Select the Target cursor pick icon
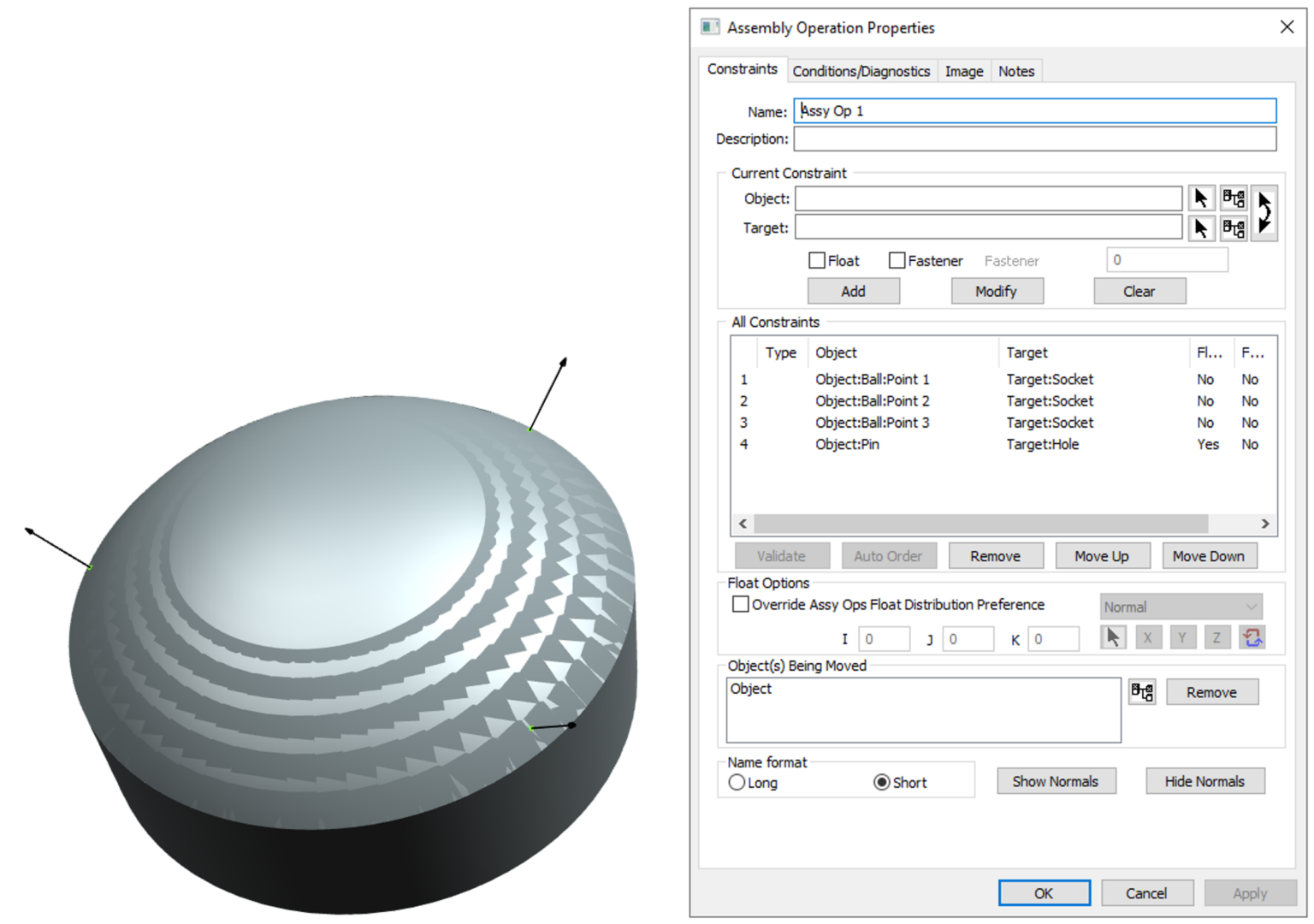This screenshot has width=1314, height=924. coord(1201,227)
